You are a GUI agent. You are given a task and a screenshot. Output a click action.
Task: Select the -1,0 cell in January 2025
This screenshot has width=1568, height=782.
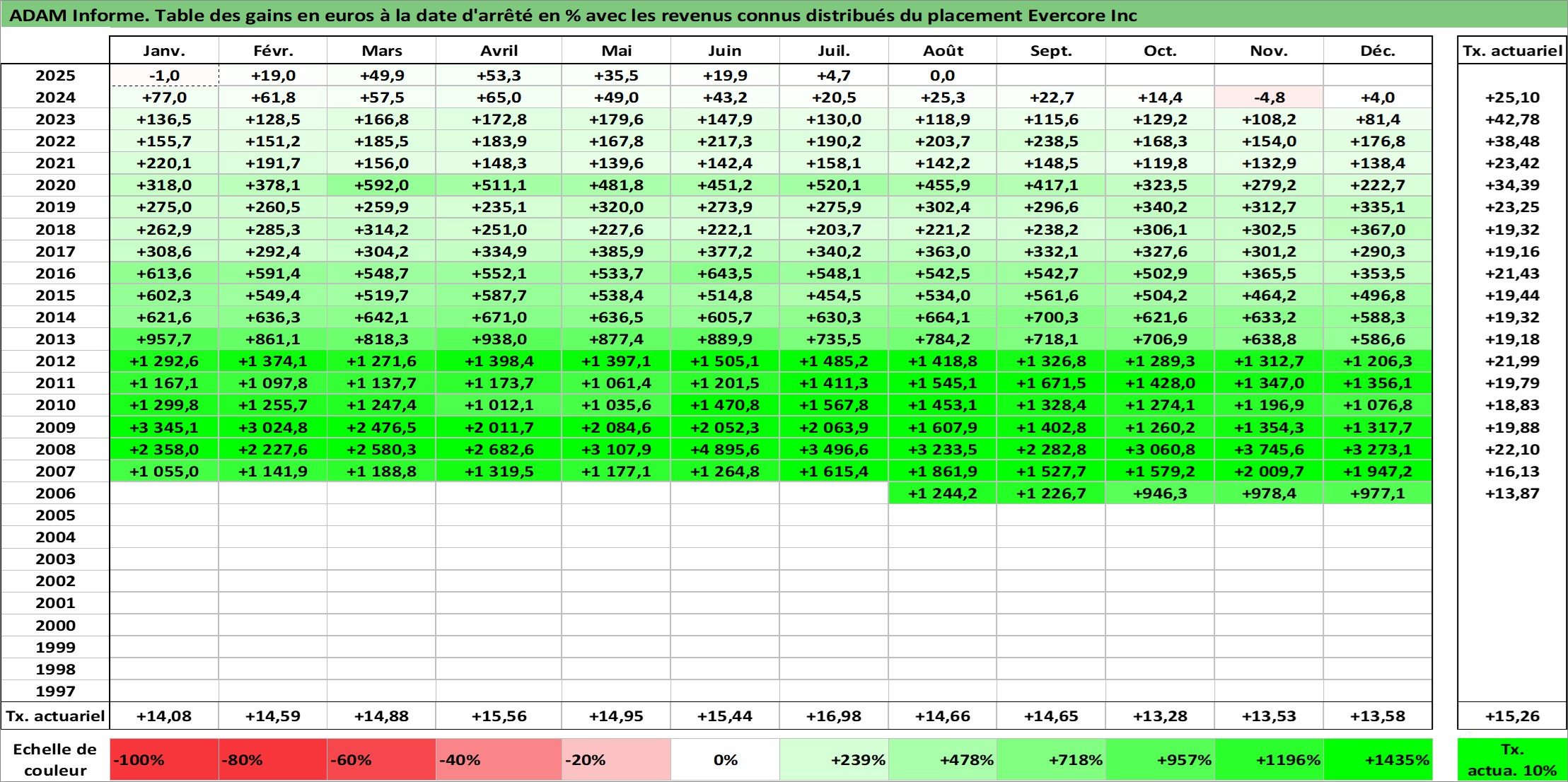[x=164, y=76]
